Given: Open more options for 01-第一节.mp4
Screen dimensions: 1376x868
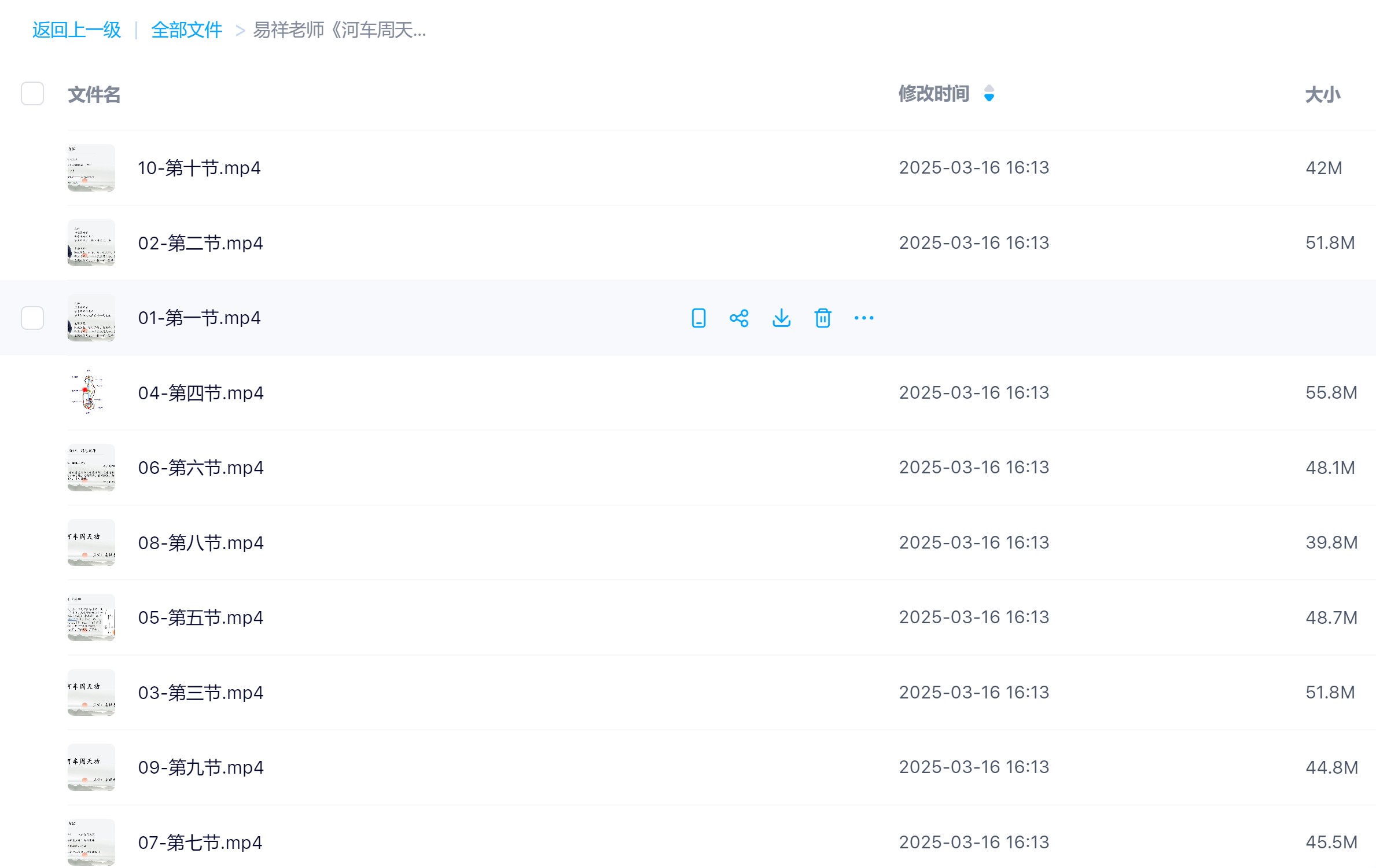Looking at the screenshot, I should coord(863,318).
